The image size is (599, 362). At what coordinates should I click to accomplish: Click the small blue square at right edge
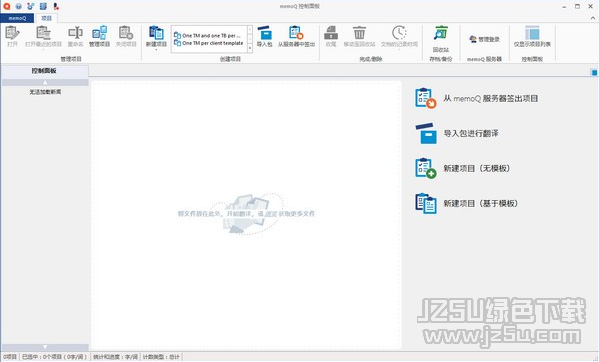point(594,73)
